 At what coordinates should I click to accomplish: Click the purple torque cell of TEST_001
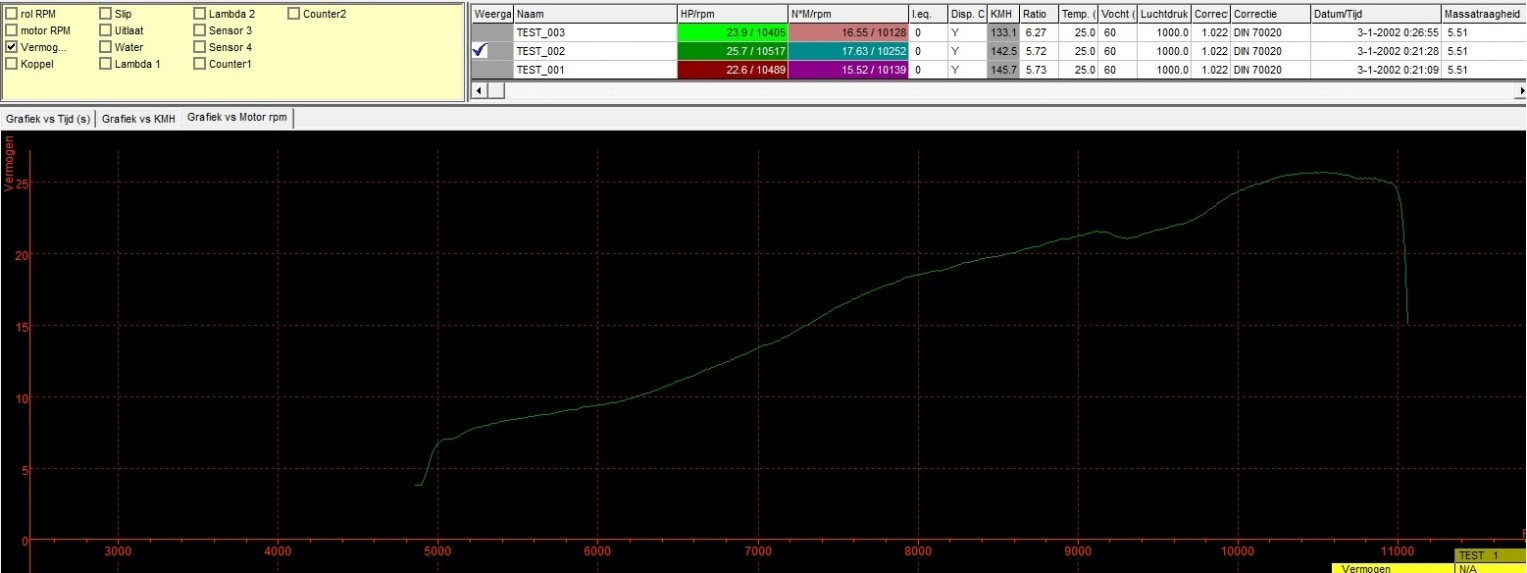848,69
